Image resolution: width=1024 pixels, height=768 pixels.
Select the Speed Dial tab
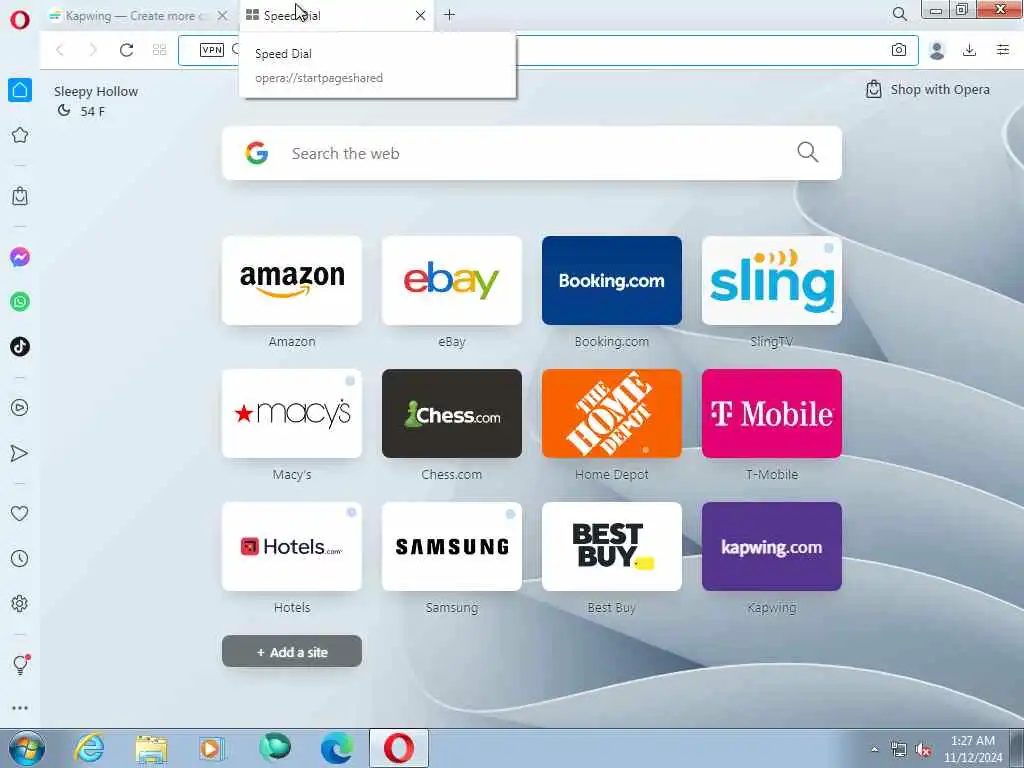[x=336, y=16]
